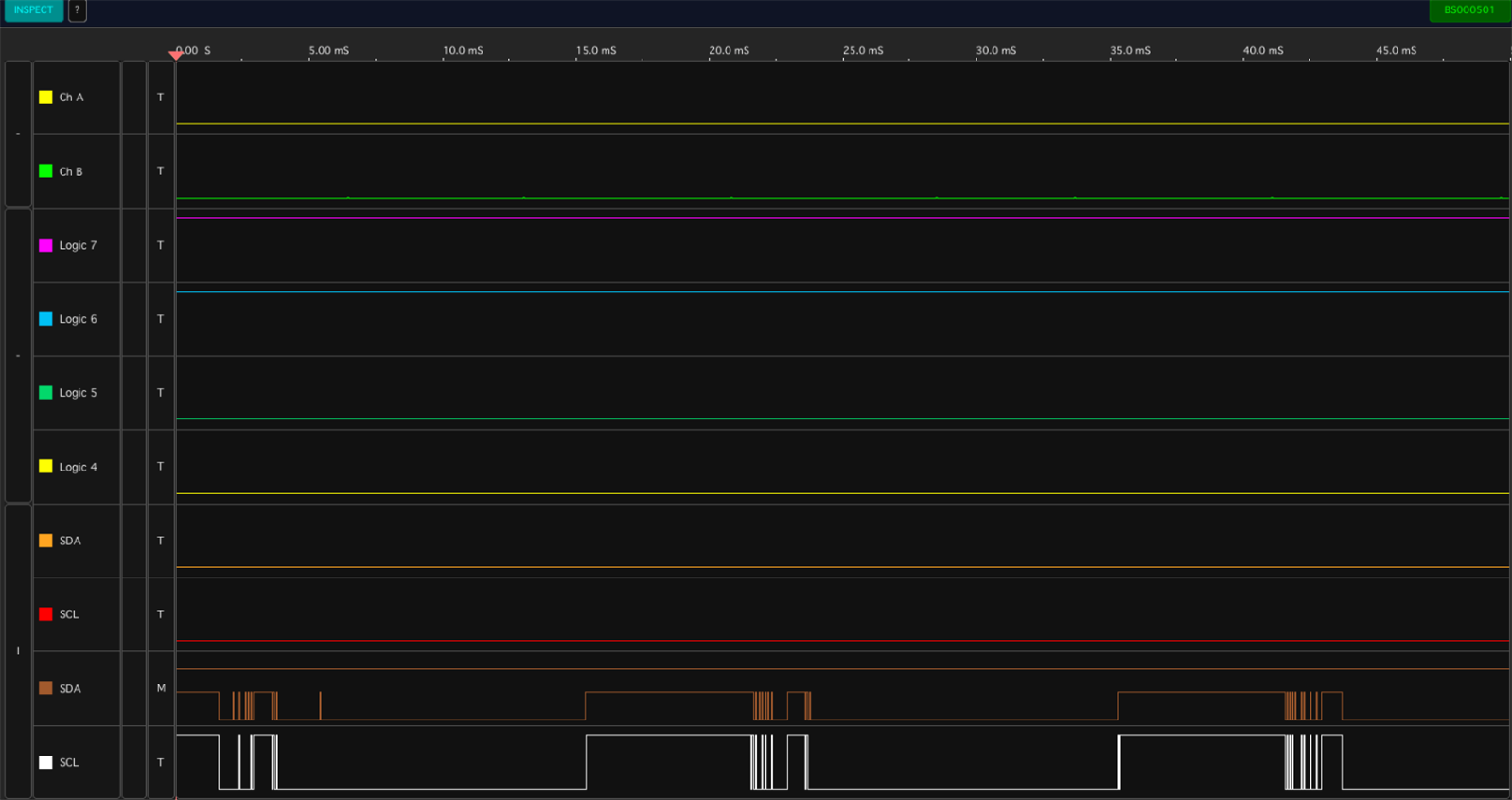Collapse the analog Ch A/Ch B group bar
Screen dimensions: 1512x800
click(18, 134)
